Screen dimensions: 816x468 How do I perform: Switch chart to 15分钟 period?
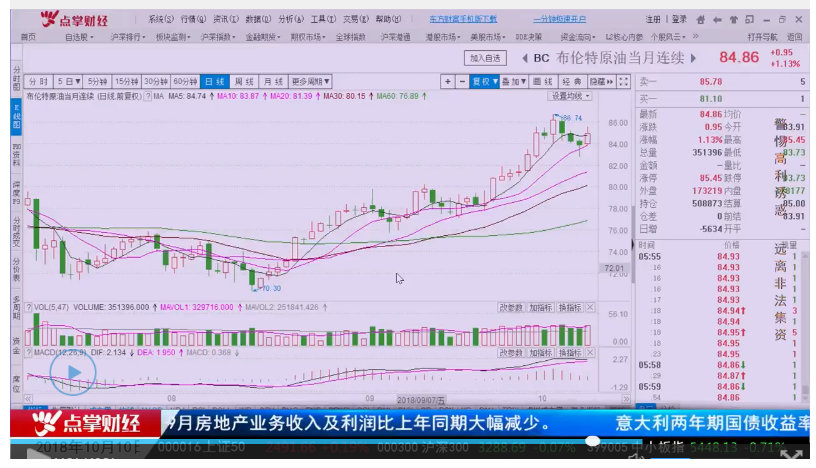(x=126, y=82)
